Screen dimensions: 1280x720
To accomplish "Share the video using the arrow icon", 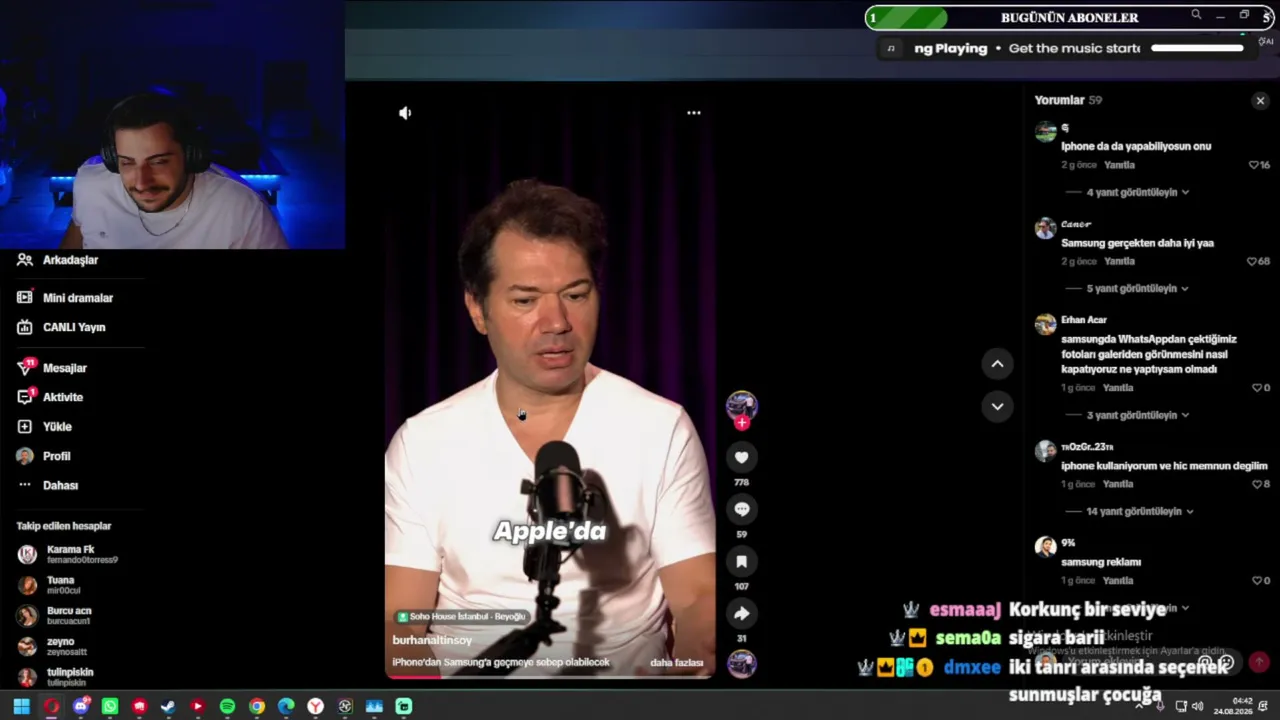I will pos(741,613).
